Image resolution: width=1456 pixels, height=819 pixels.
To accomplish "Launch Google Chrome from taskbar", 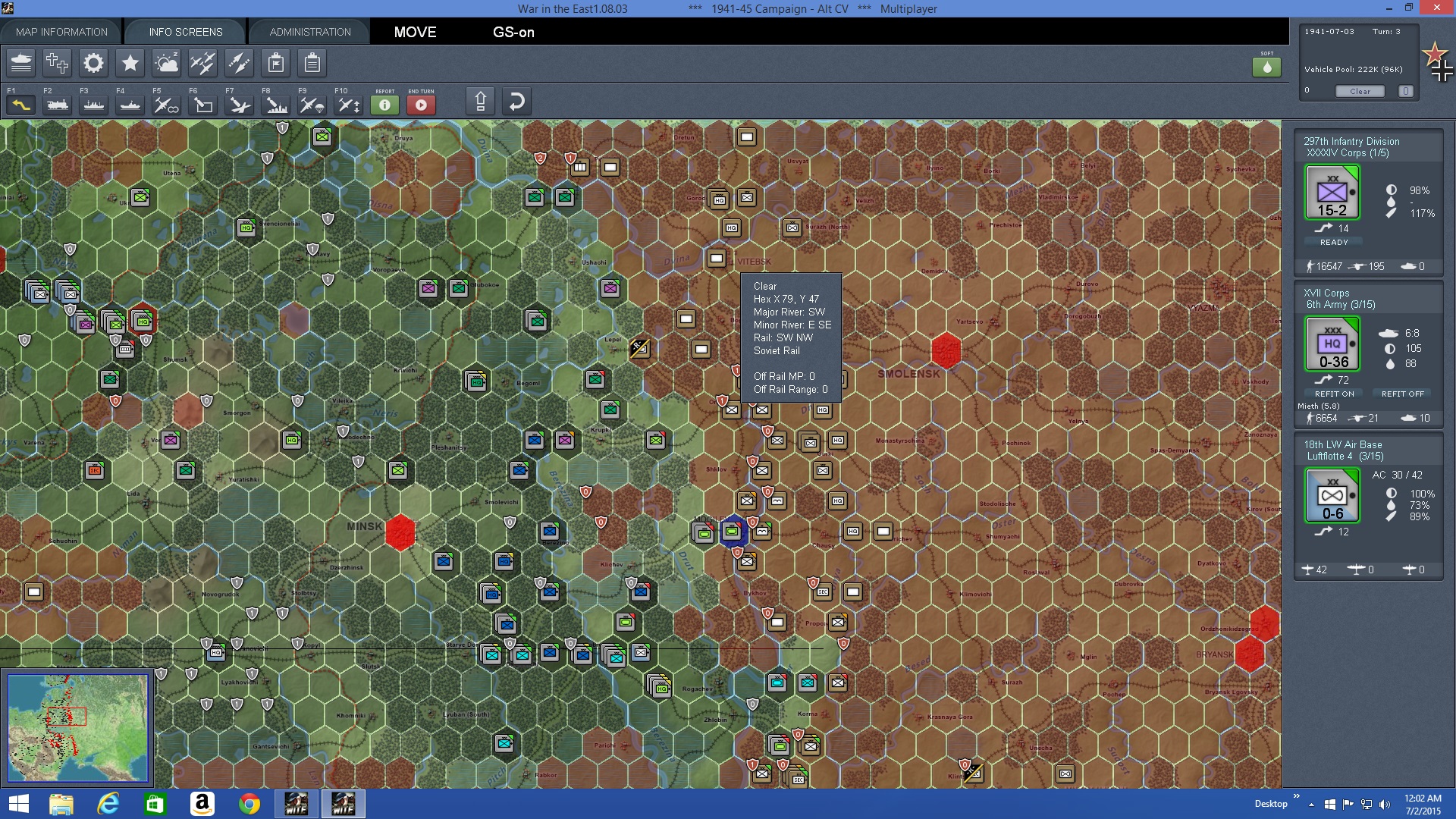I will point(249,804).
